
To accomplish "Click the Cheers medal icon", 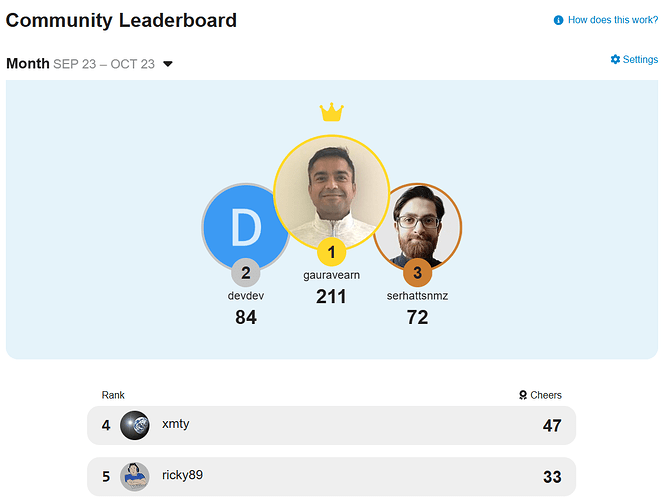I will [x=523, y=395].
